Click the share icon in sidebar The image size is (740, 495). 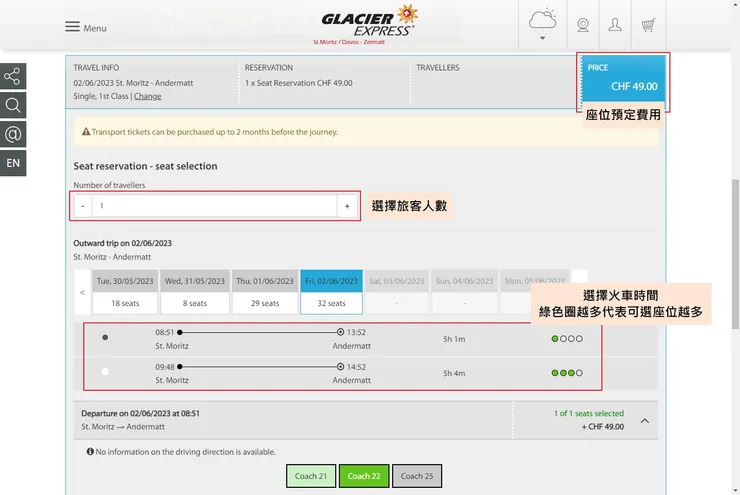point(13,76)
